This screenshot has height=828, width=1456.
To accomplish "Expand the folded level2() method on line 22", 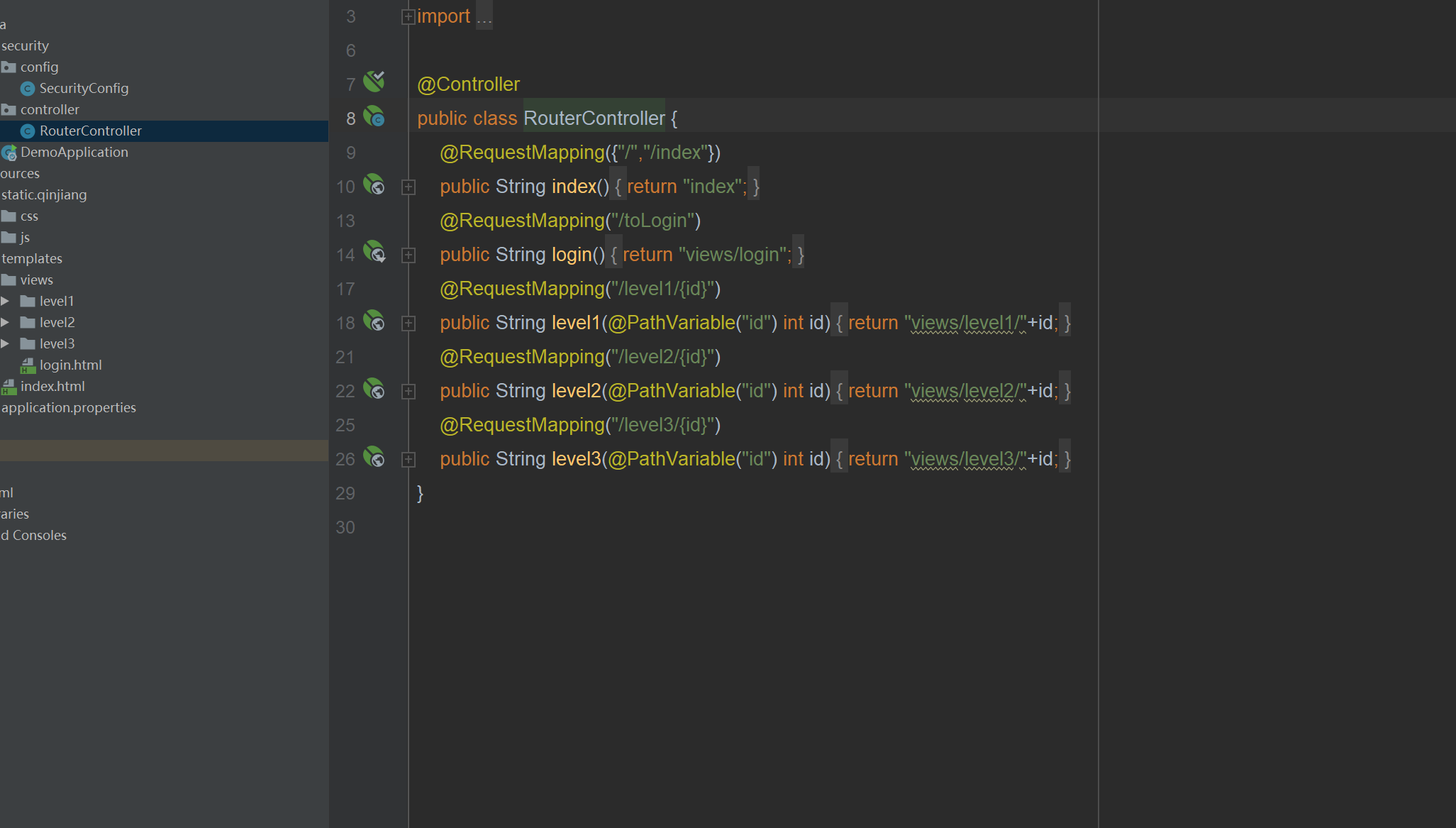I will pyautogui.click(x=408, y=392).
